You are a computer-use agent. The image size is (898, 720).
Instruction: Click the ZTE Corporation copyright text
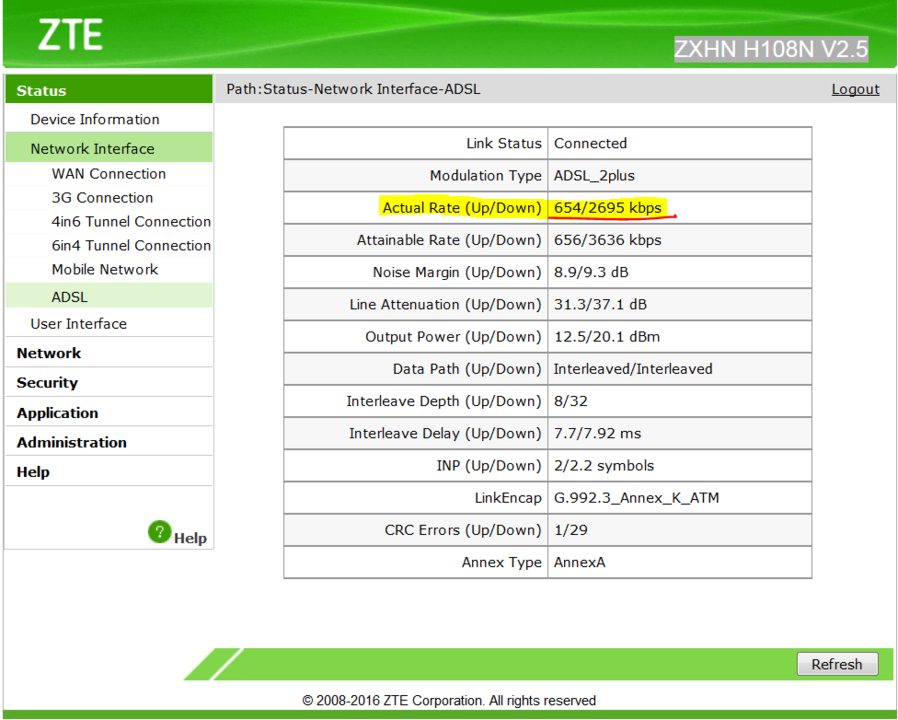[449, 700]
